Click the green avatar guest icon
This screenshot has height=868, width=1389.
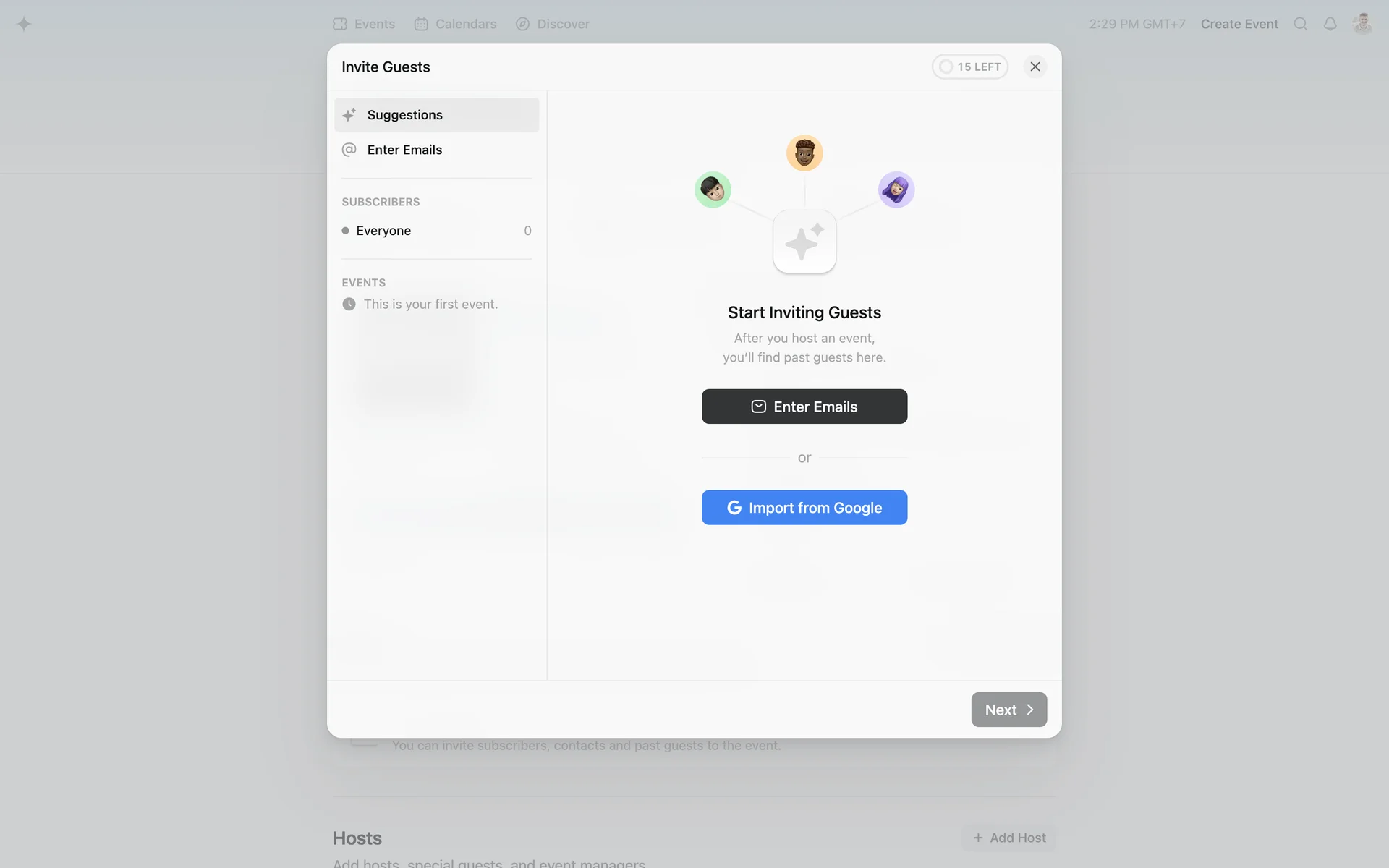click(x=713, y=190)
